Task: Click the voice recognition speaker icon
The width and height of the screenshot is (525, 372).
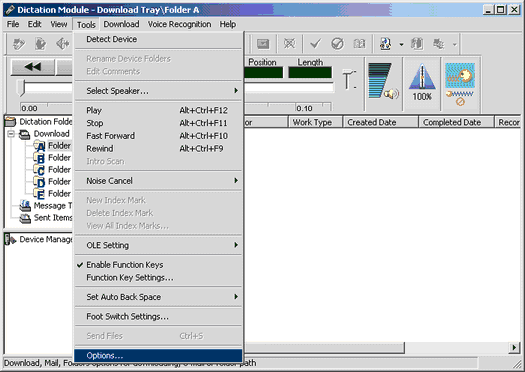Action: click(386, 44)
